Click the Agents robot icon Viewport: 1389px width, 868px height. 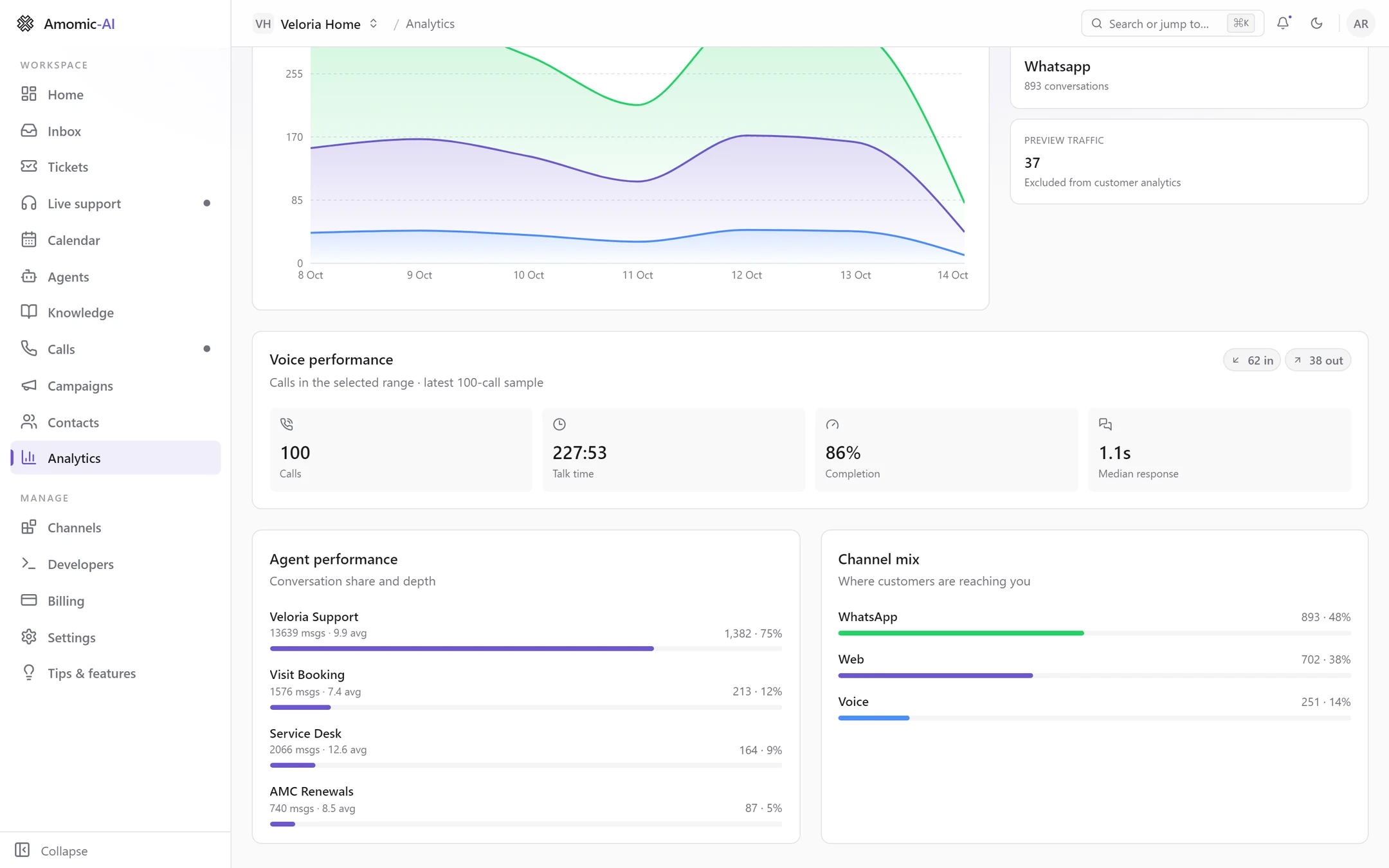coord(29,276)
